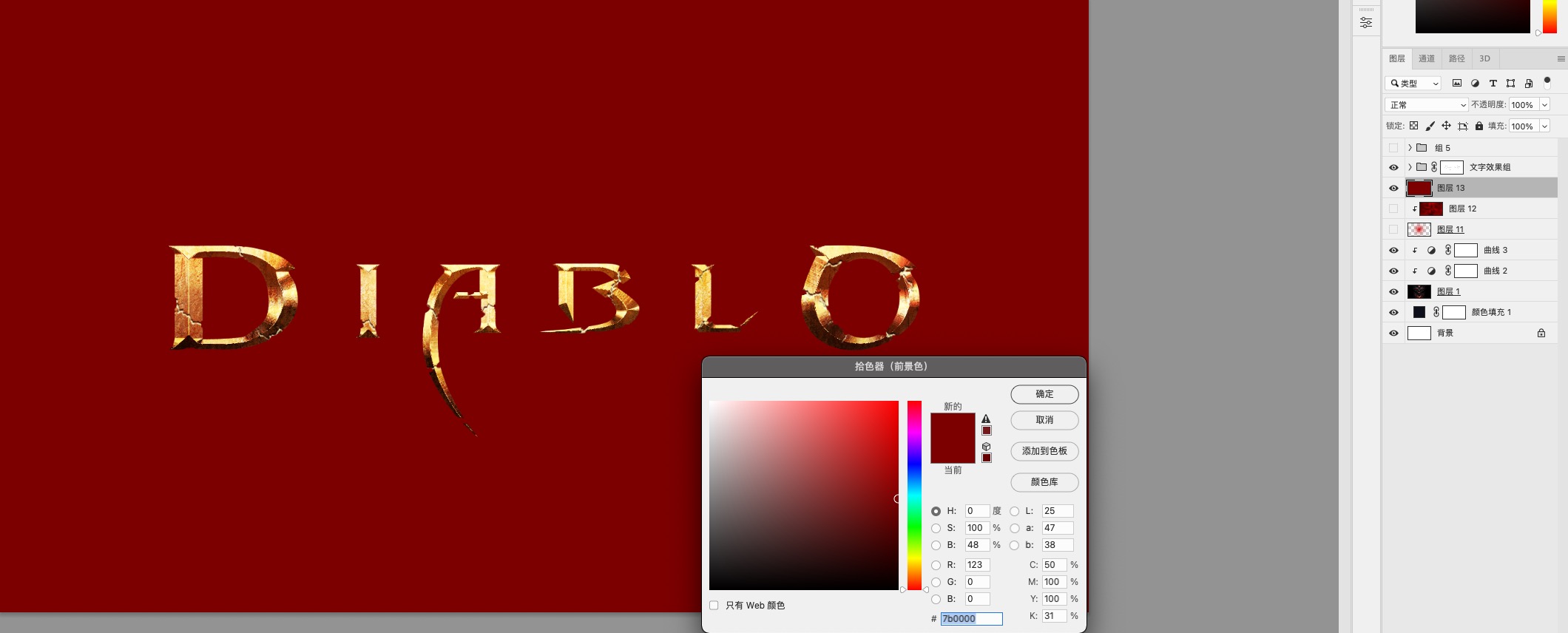Screen dimensions: 1568x633
Task: Expand the 文字效果组 layer group
Action: pos(1410,167)
